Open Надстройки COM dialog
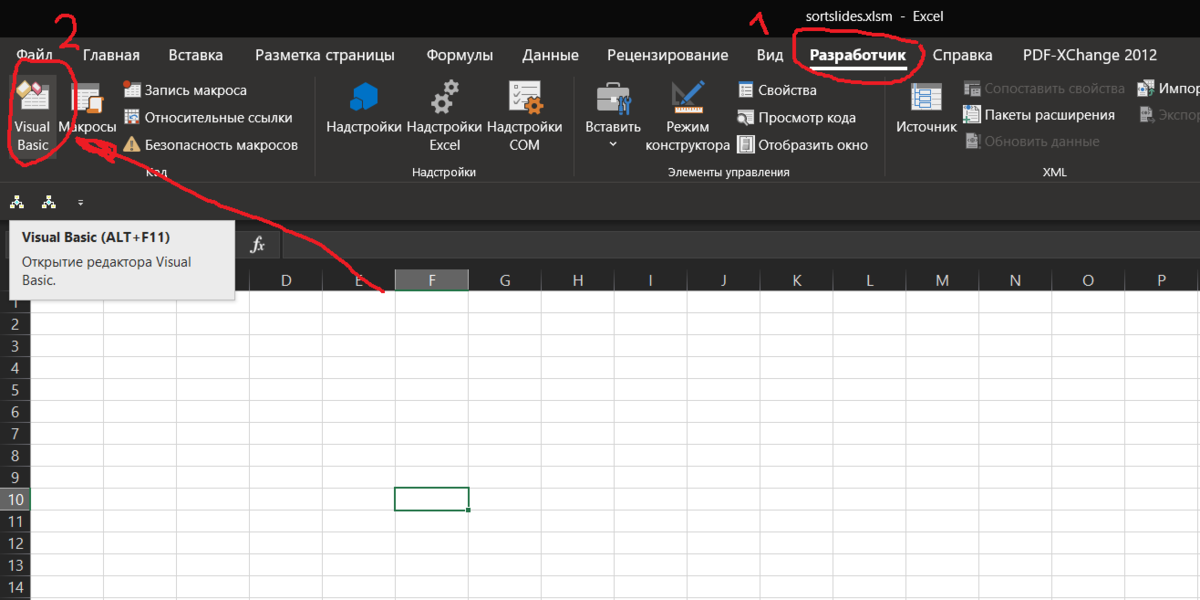The height and width of the screenshot is (600, 1200). [525, 116]
